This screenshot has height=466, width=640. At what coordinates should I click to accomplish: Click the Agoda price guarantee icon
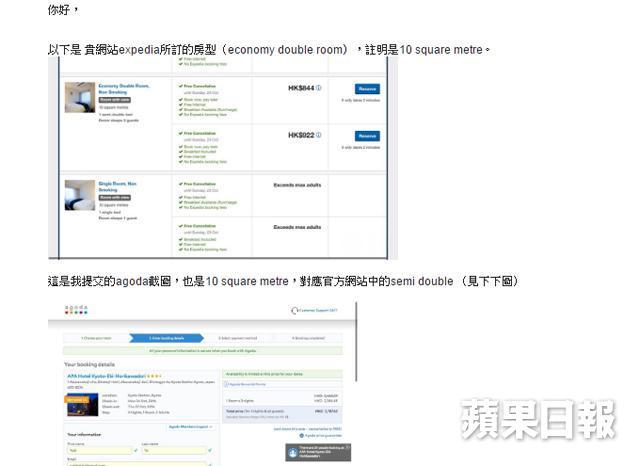tap(302, 436)
